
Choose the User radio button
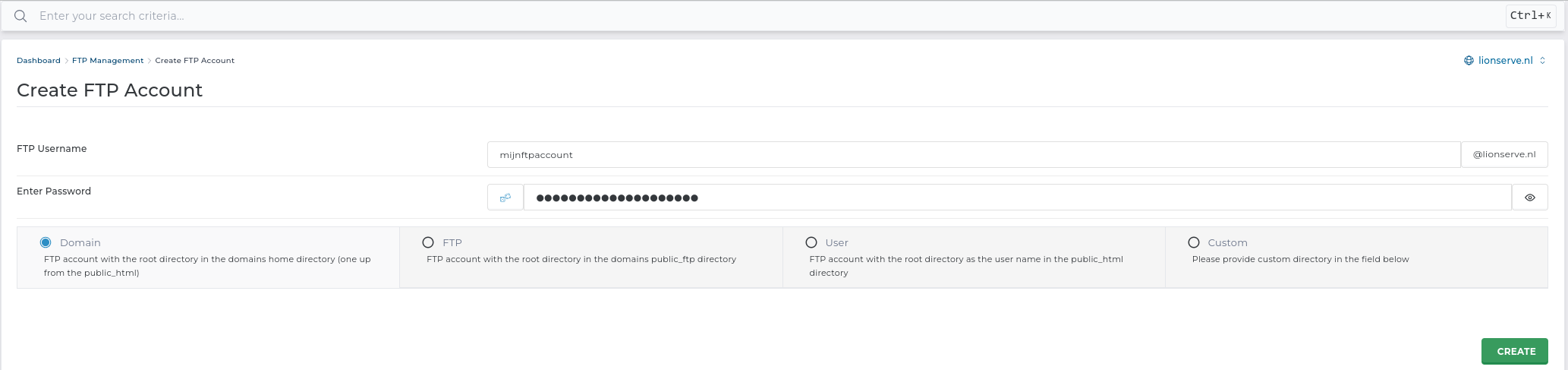tap(811, 242)
